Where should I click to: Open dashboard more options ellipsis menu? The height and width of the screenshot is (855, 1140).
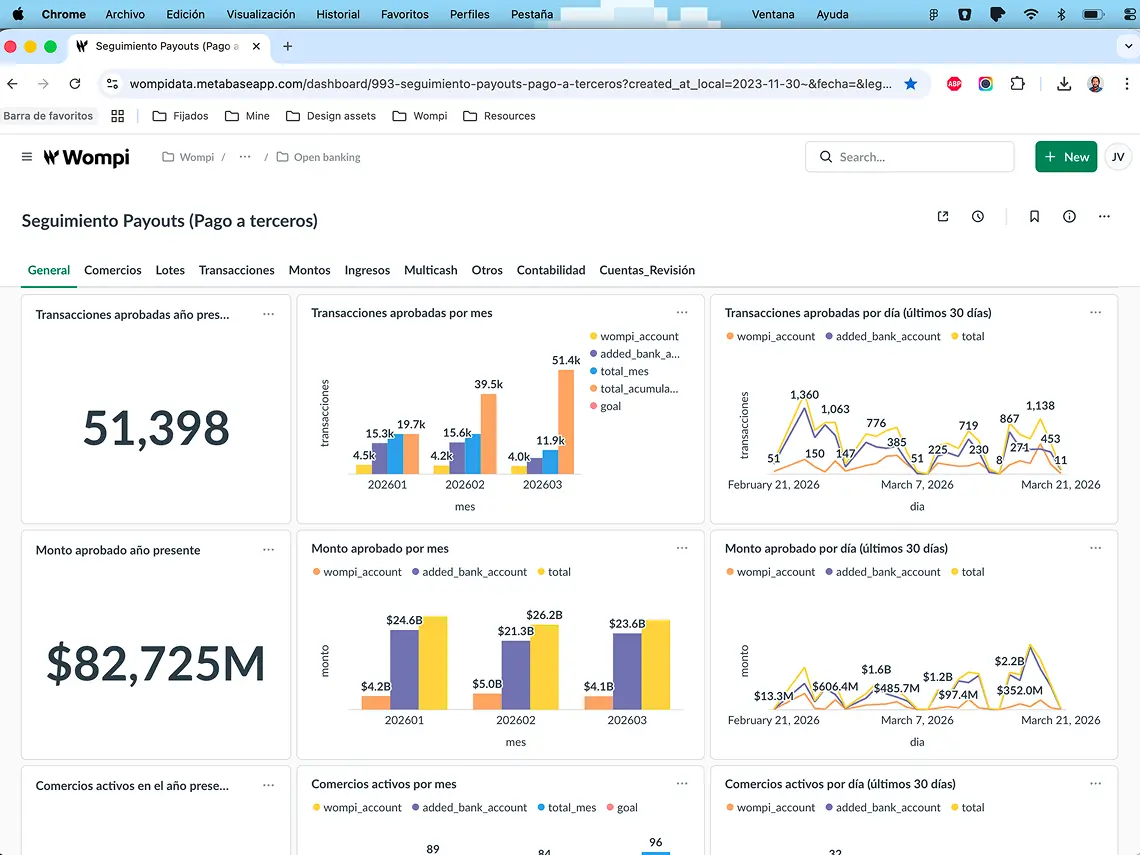(x=1104, y=217)
